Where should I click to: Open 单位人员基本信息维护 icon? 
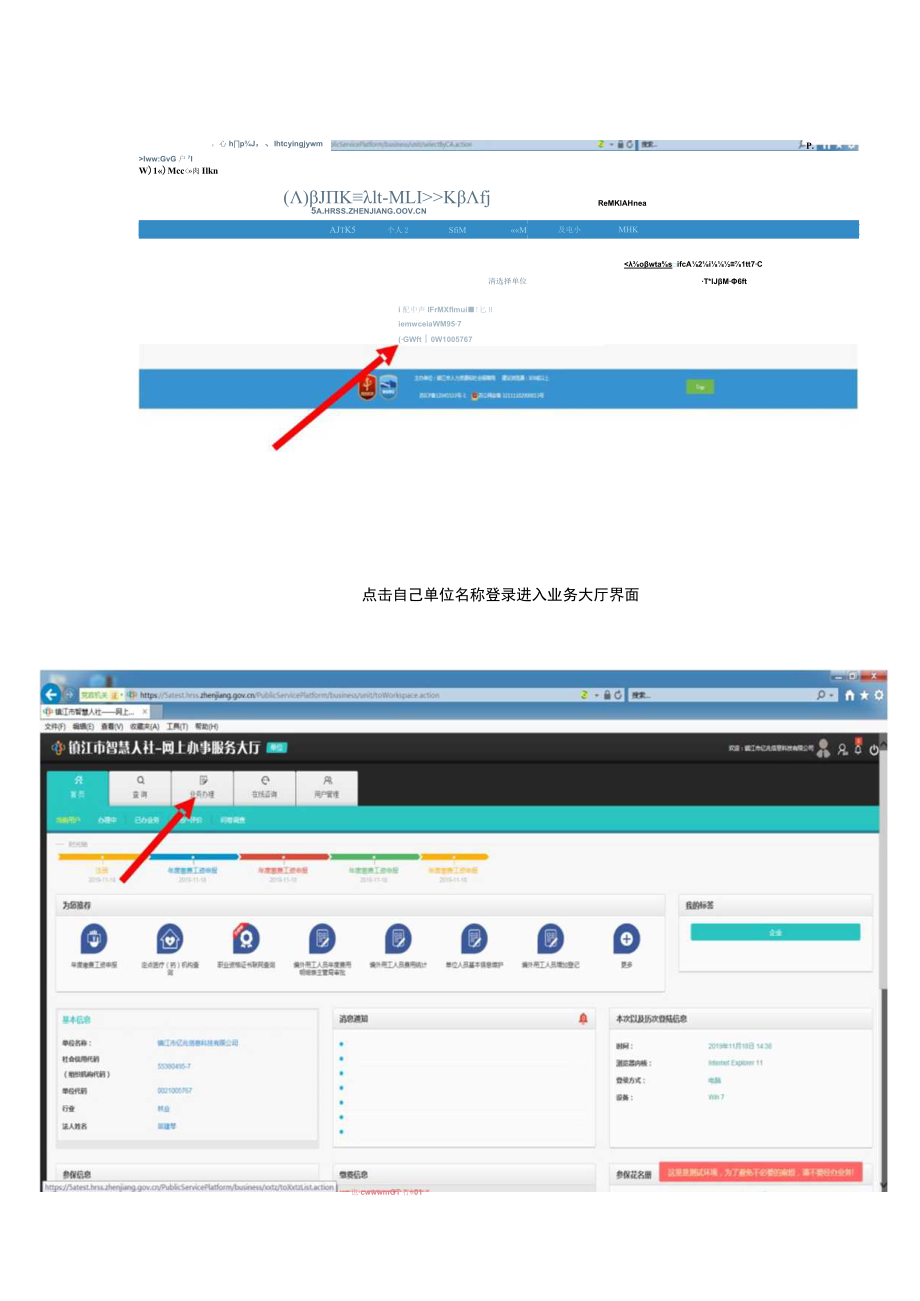coord(474,939)
